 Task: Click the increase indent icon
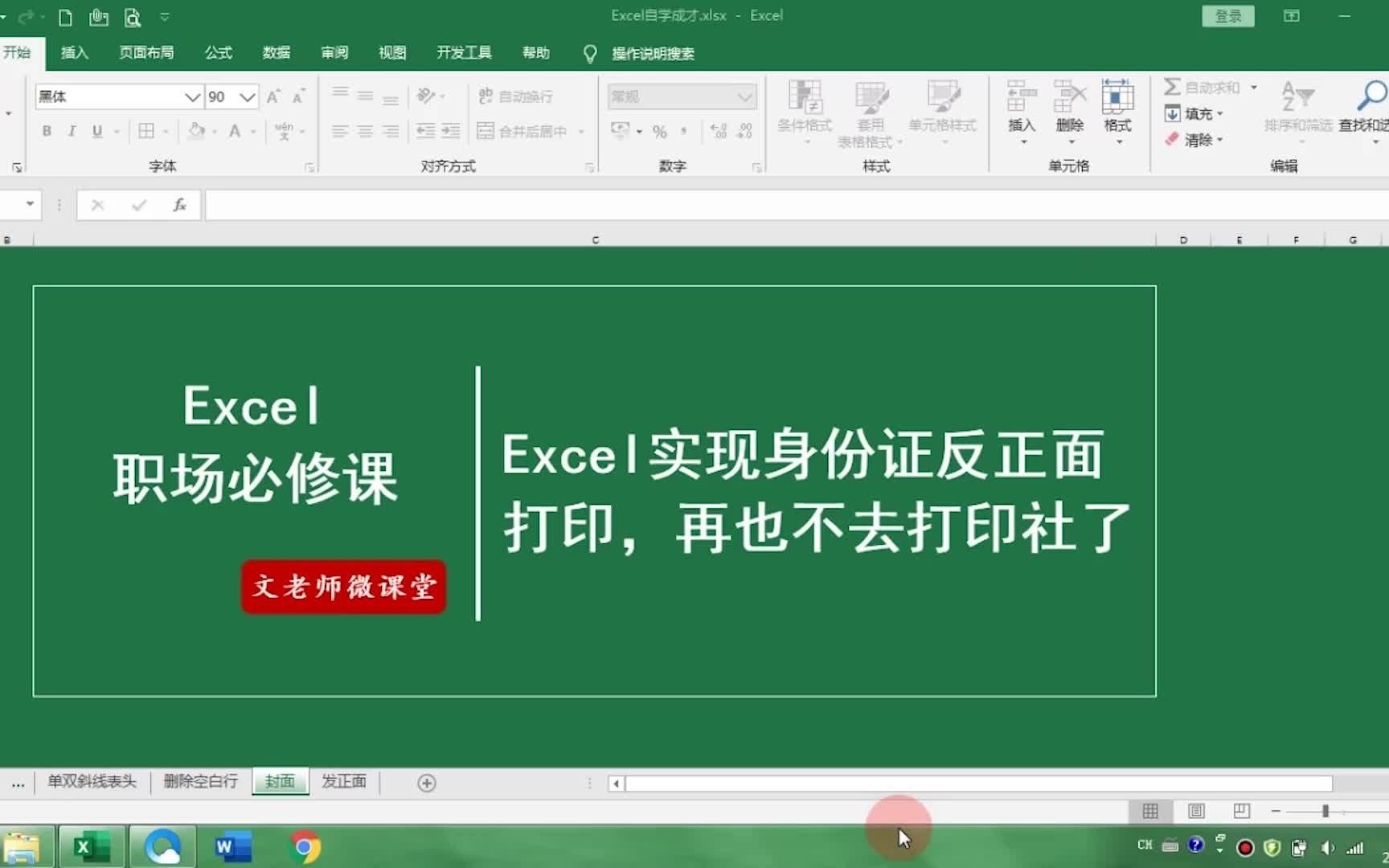[x=451, y=131]
